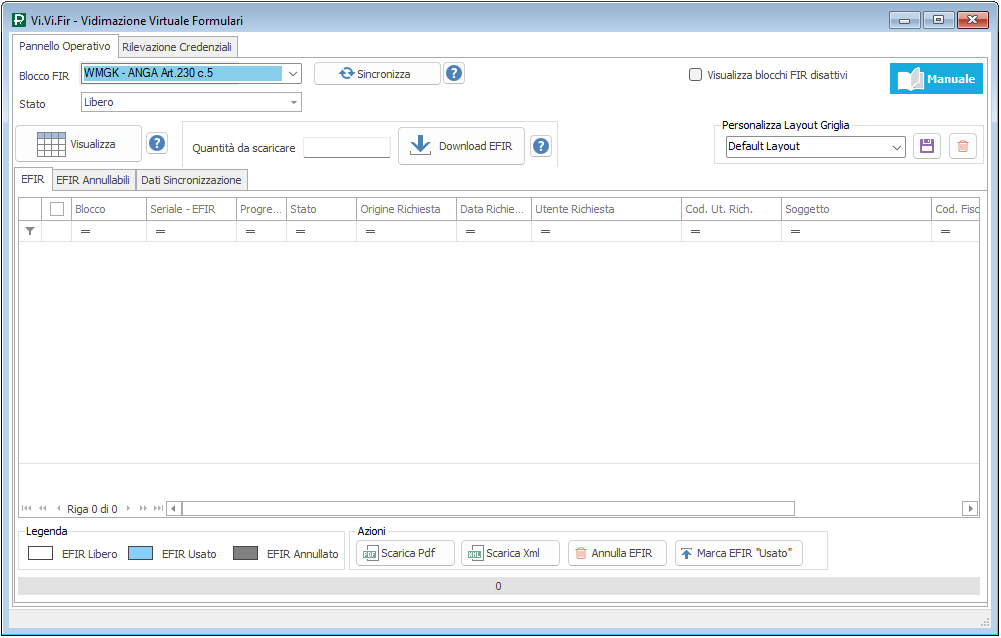This screenshot has height=638, width=1001.
Task: Enable Visualizza blocchi FIR disattivi checkbox
Action: (695, 74)
